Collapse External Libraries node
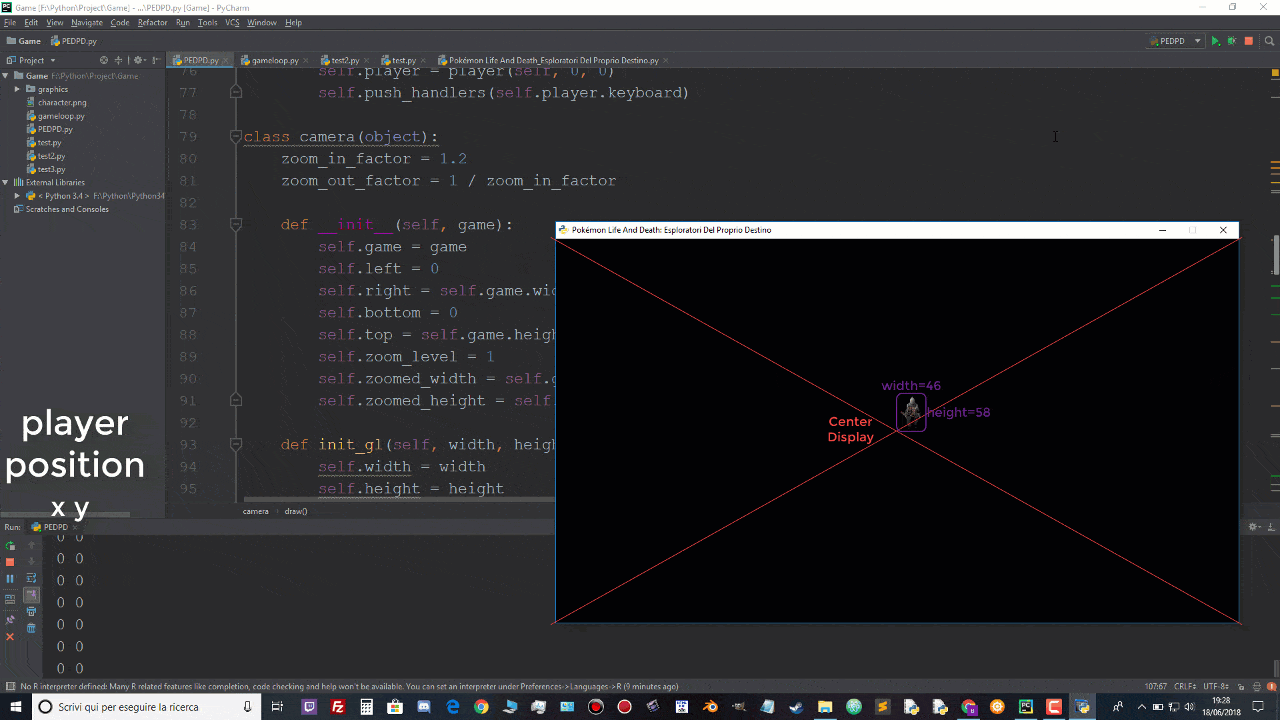 (6, 183)
